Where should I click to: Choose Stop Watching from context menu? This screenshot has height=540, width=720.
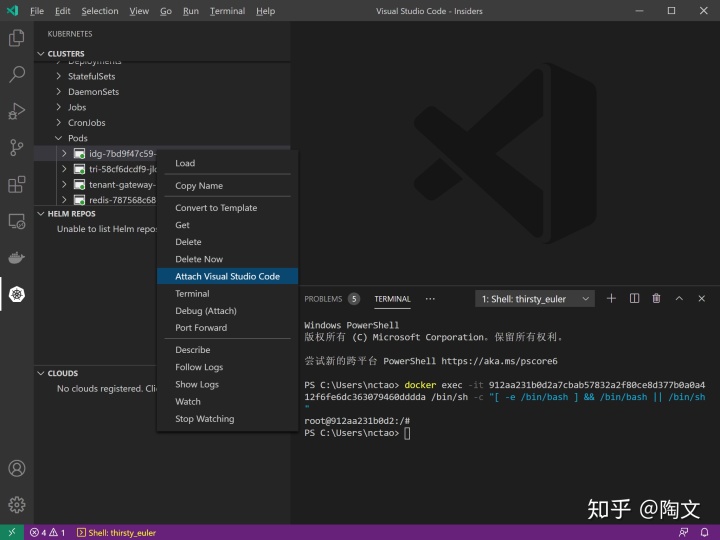(227, 419)
